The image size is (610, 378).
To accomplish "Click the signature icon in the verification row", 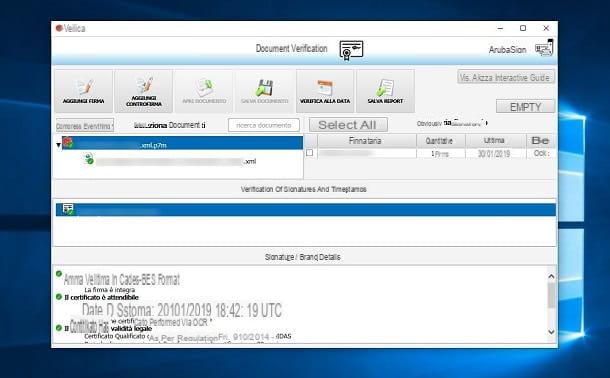I will coord(68,209).
